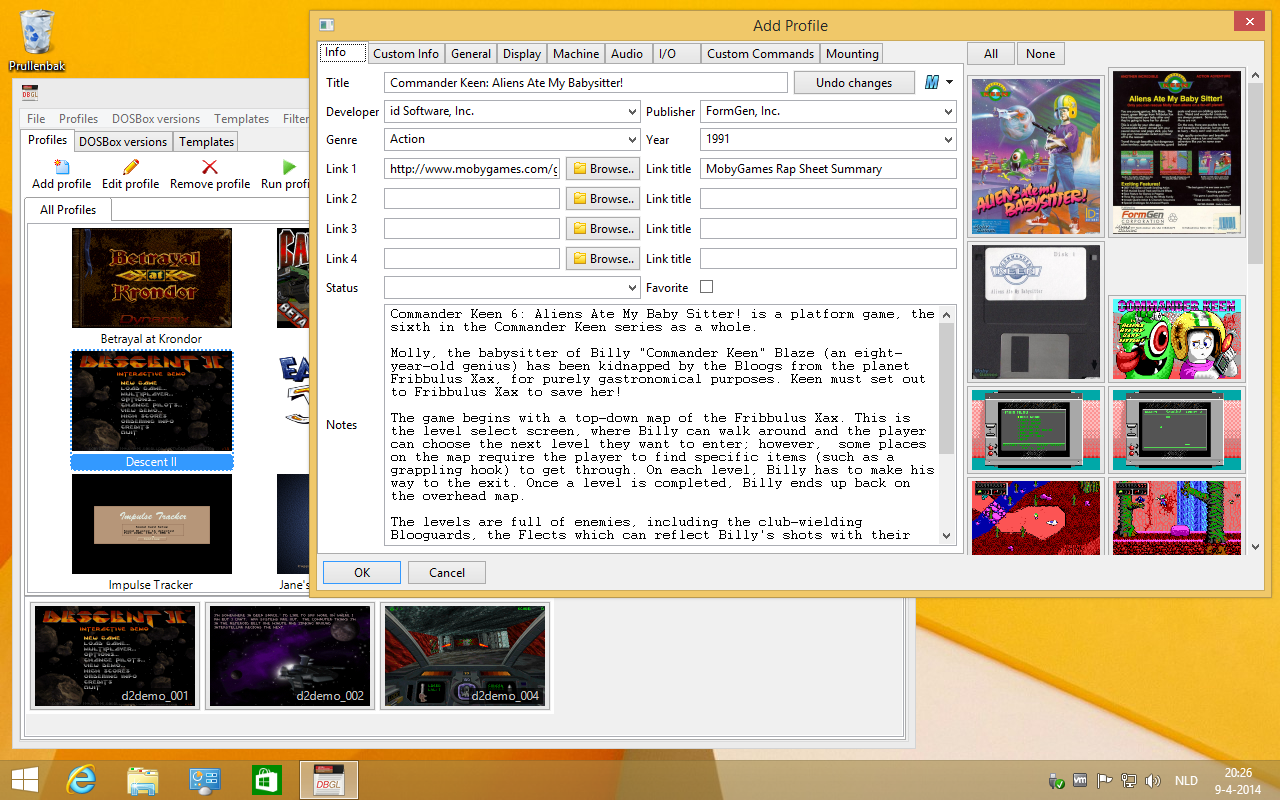The image size is (1280, 800).
Task: Click the None button above the thumbnails
Action: (x=1040, y=54)
